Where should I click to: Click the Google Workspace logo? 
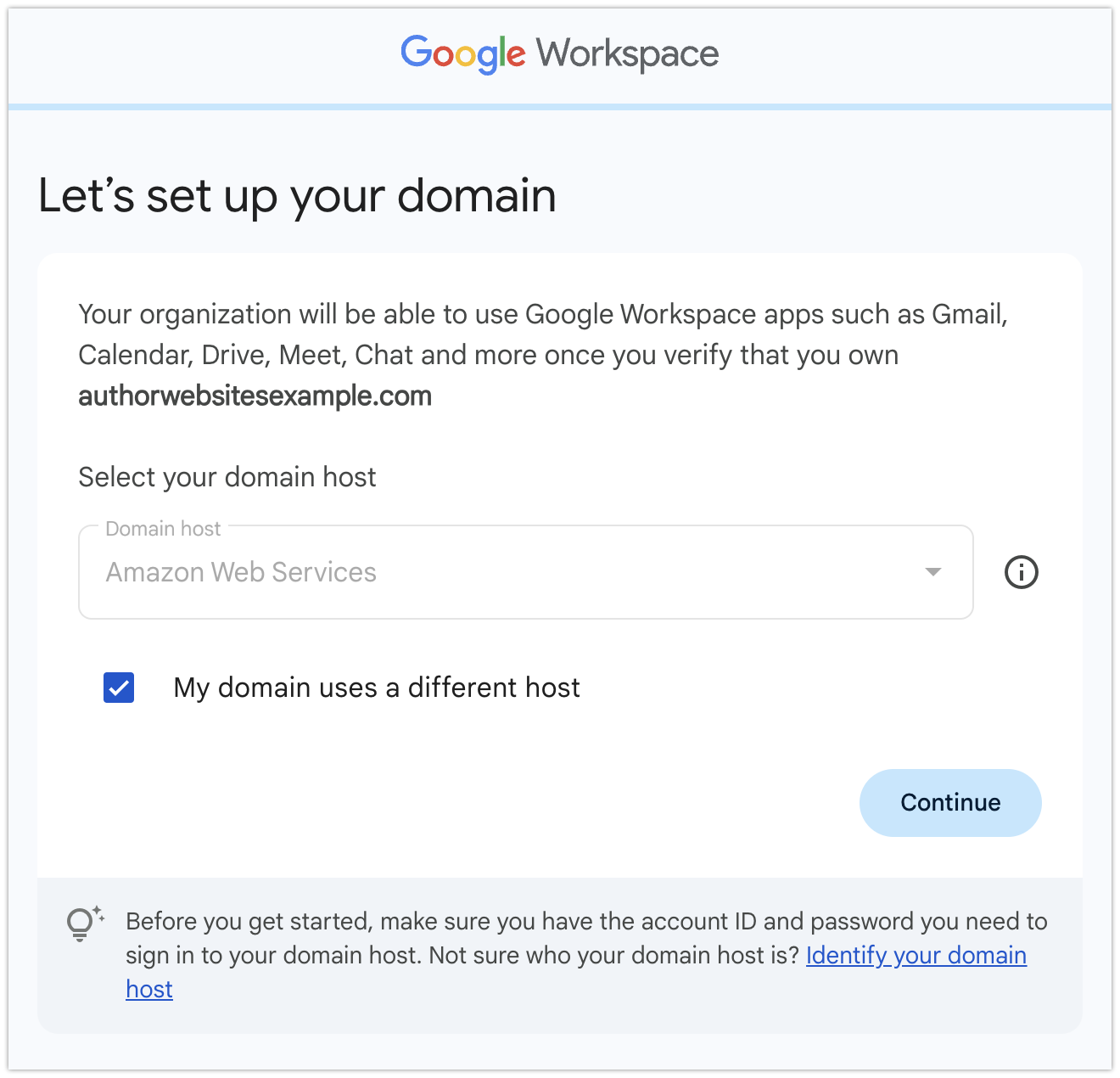[560, 54]
